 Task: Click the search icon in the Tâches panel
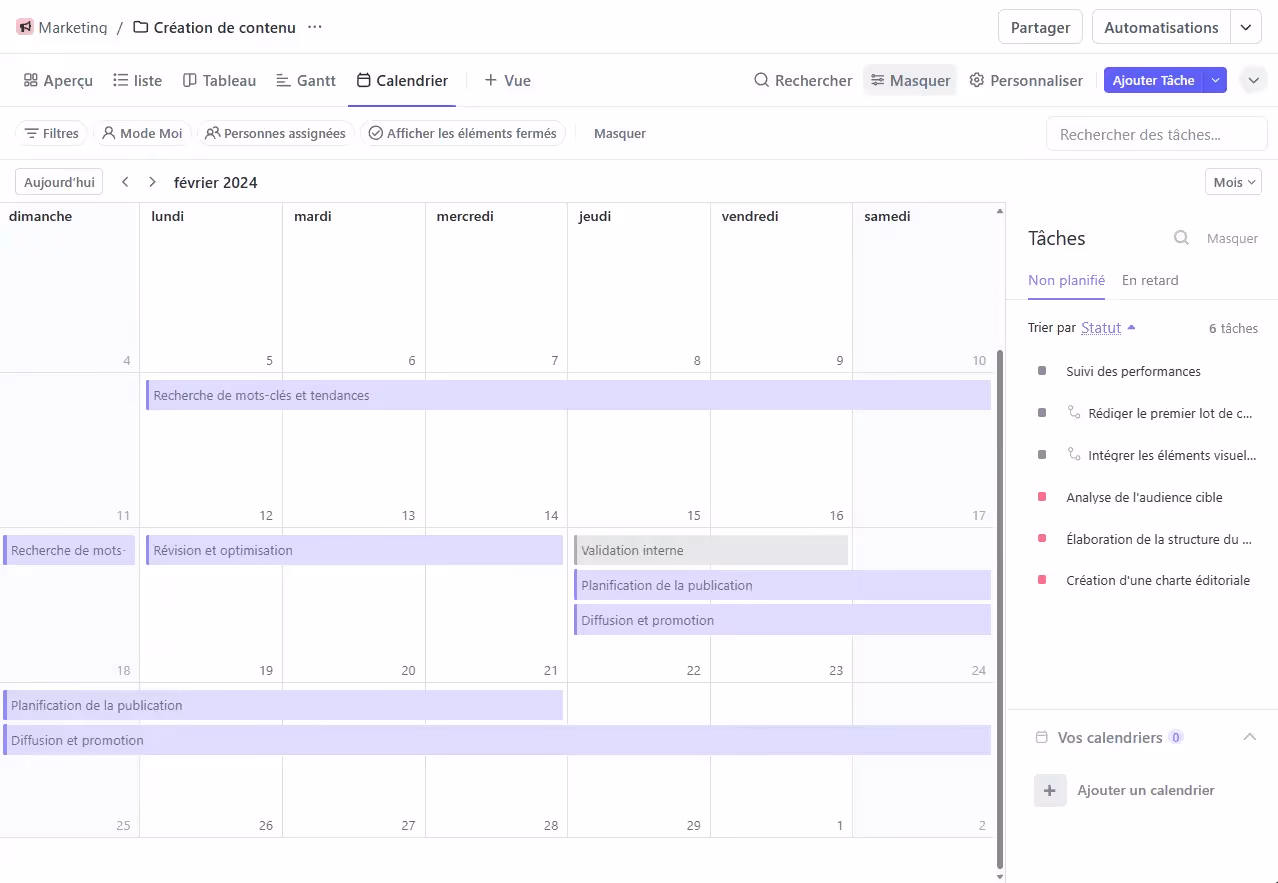1181,238
